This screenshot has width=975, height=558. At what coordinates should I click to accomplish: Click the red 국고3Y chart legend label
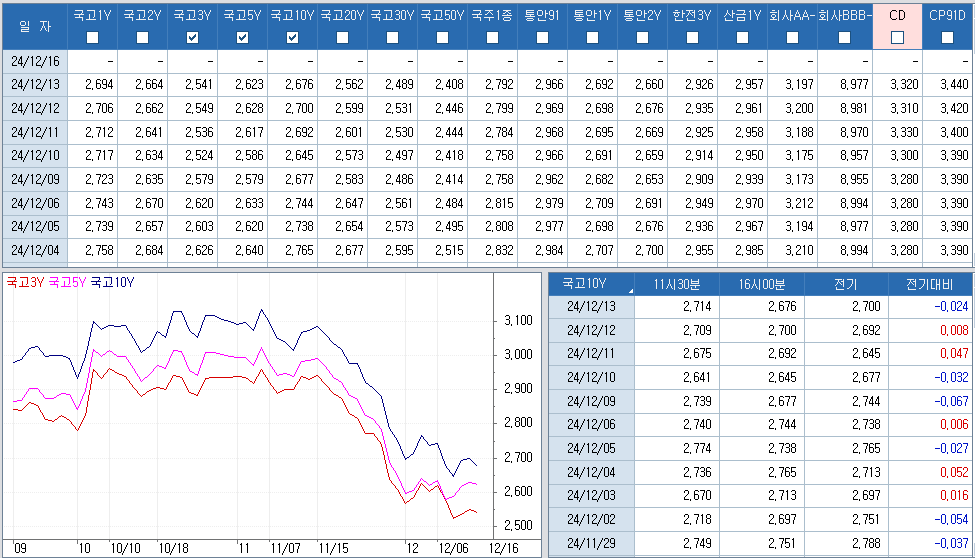click(x=25, y=282)
